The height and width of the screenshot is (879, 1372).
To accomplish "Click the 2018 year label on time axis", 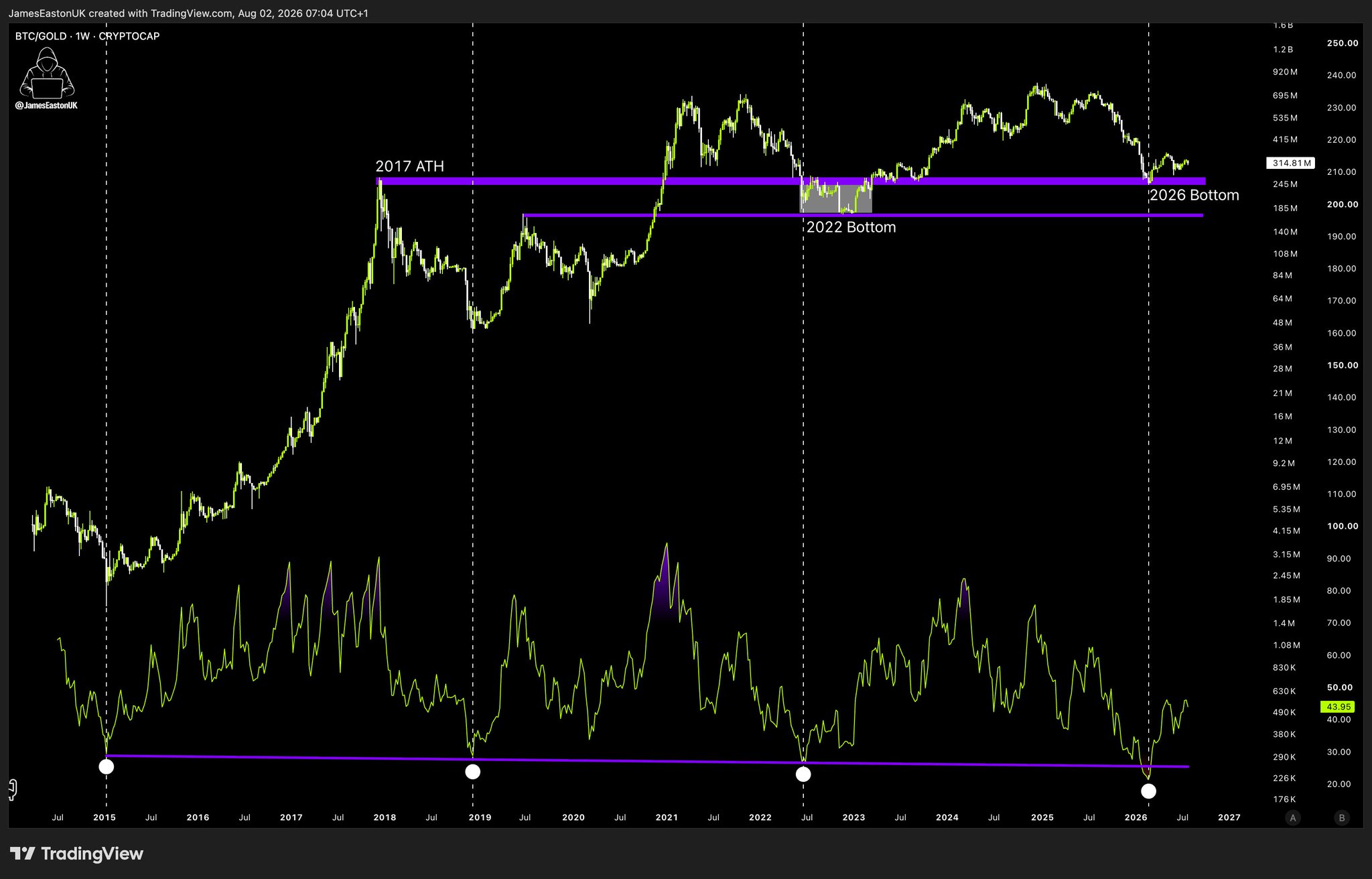I will (385, 817).
